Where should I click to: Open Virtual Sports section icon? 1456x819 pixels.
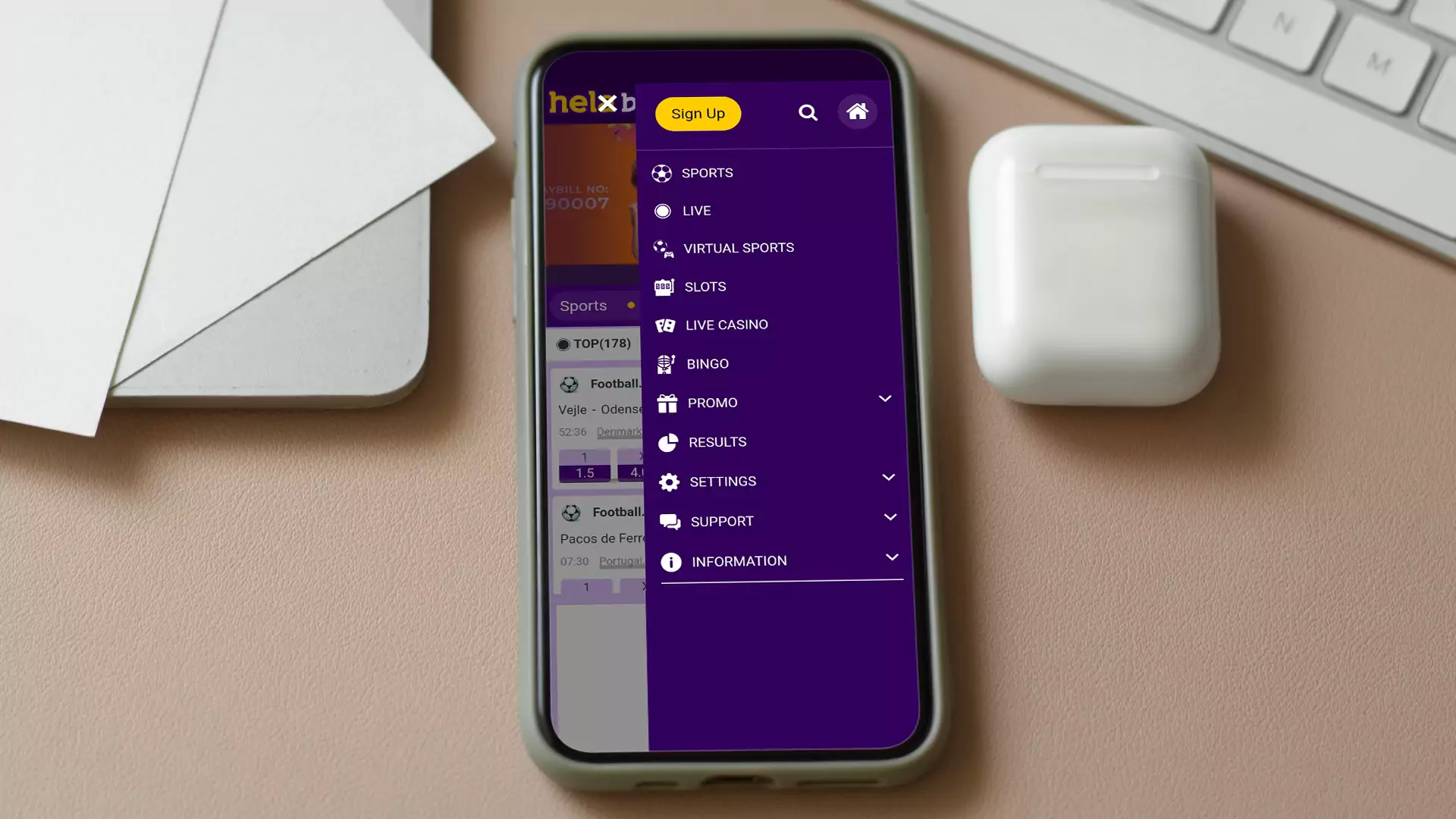[663, 248]
